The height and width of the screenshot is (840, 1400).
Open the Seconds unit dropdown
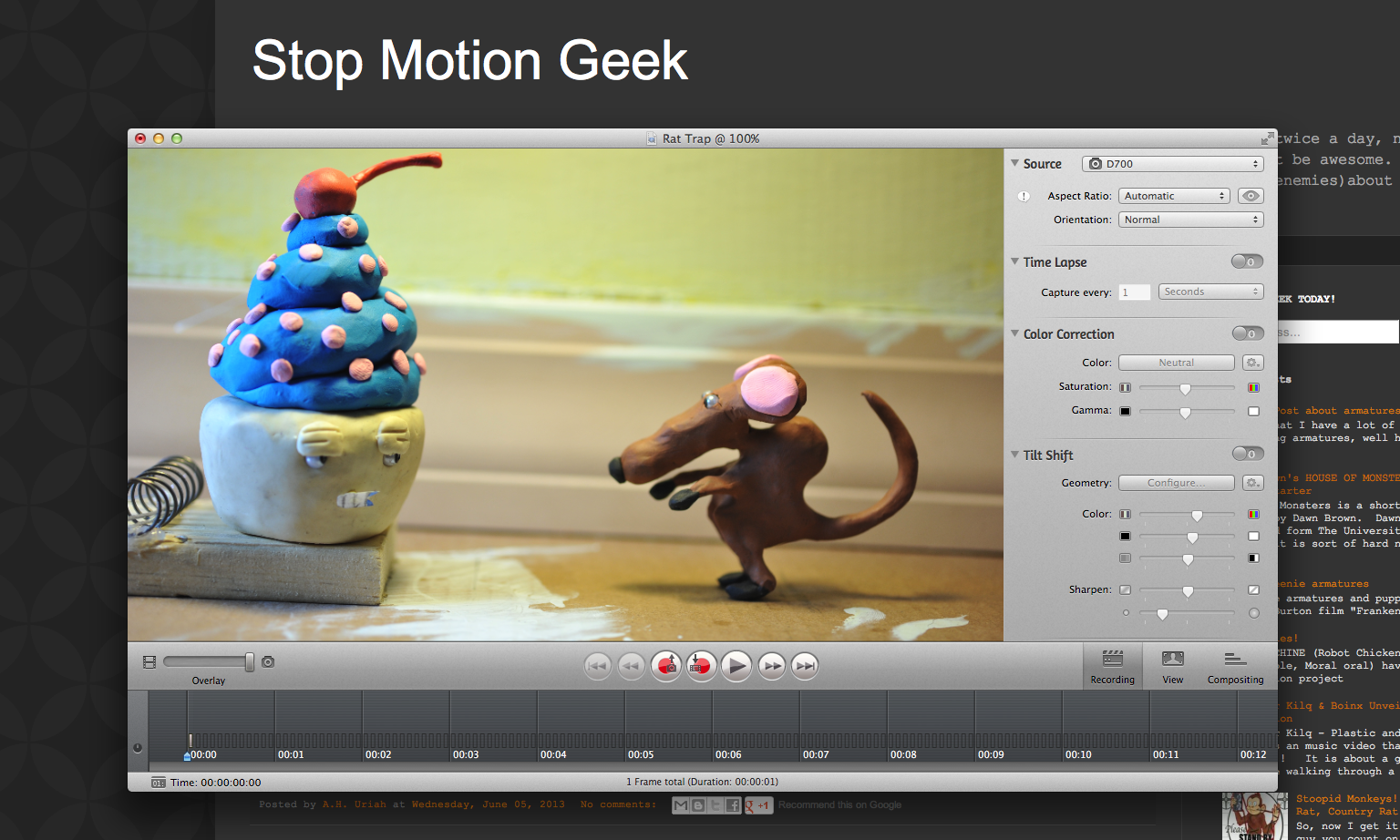(1211, 292)
